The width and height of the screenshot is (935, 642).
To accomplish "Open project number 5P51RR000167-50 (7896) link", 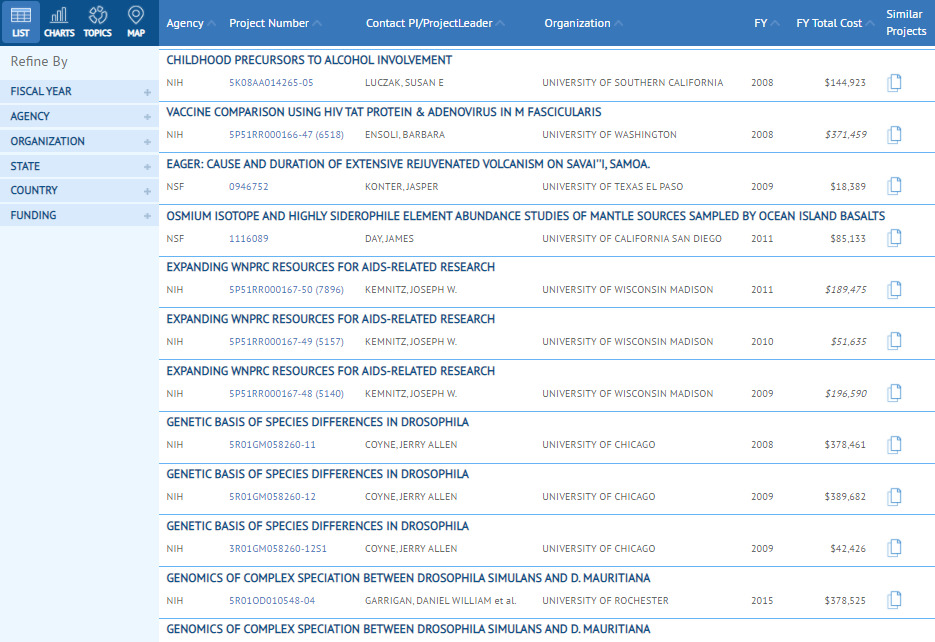I will 286,290.
